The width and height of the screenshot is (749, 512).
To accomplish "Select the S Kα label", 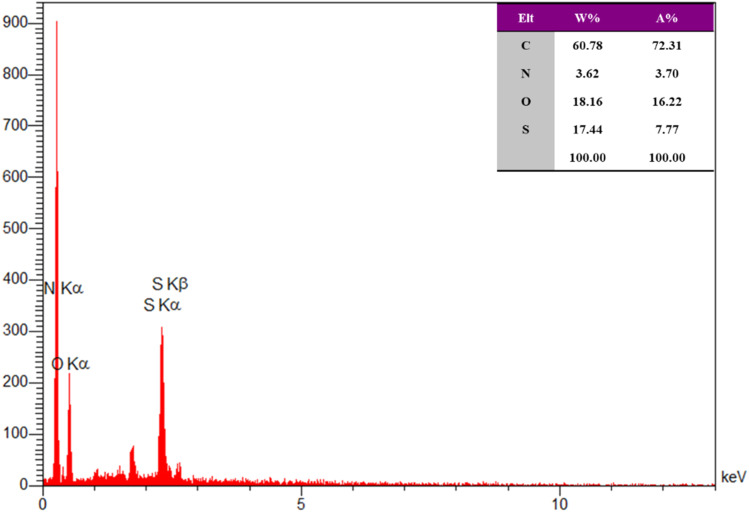I will click(162, 305).
